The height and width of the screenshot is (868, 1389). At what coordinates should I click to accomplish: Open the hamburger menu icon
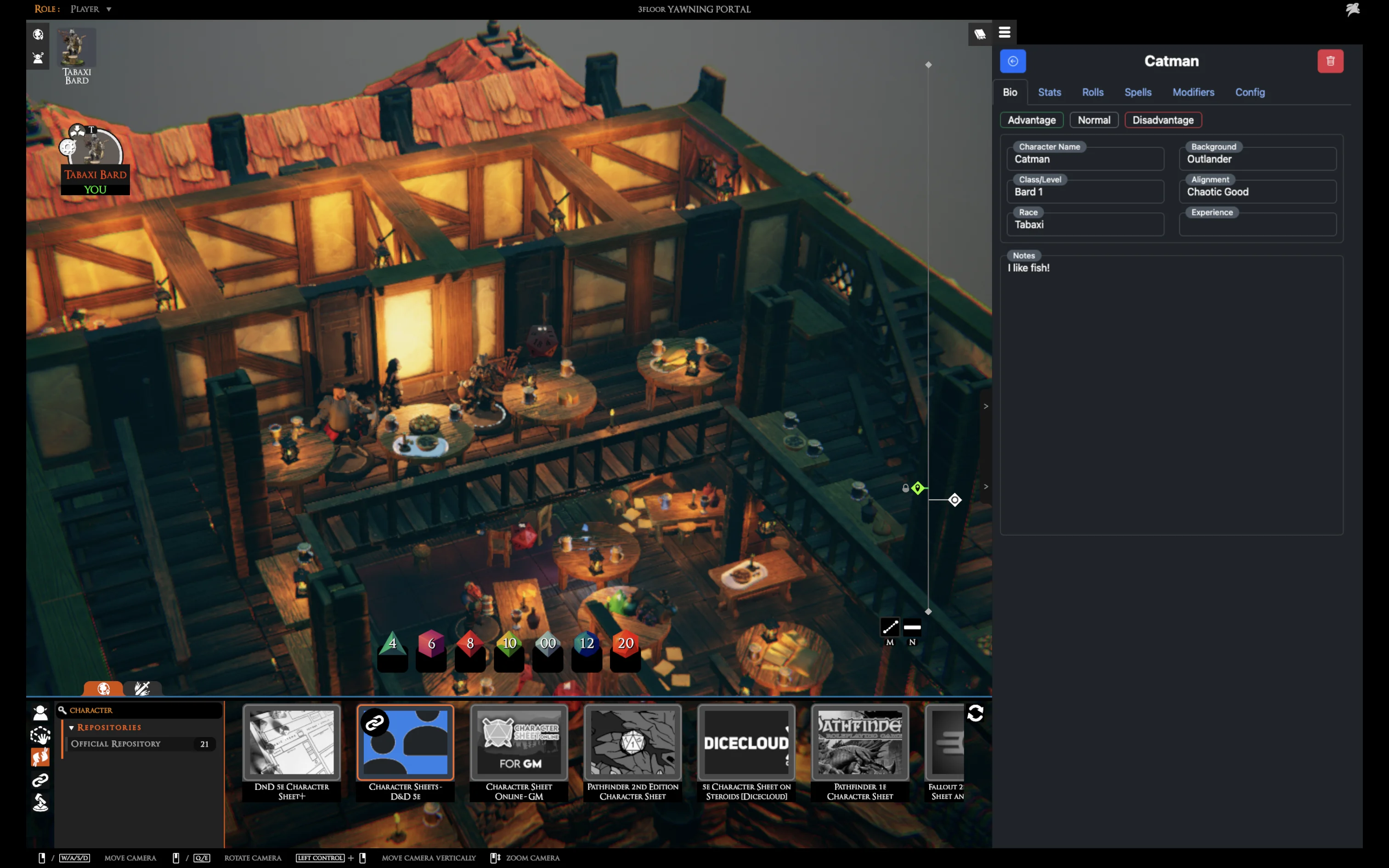pyautogui.click(x=1005, y=33)
